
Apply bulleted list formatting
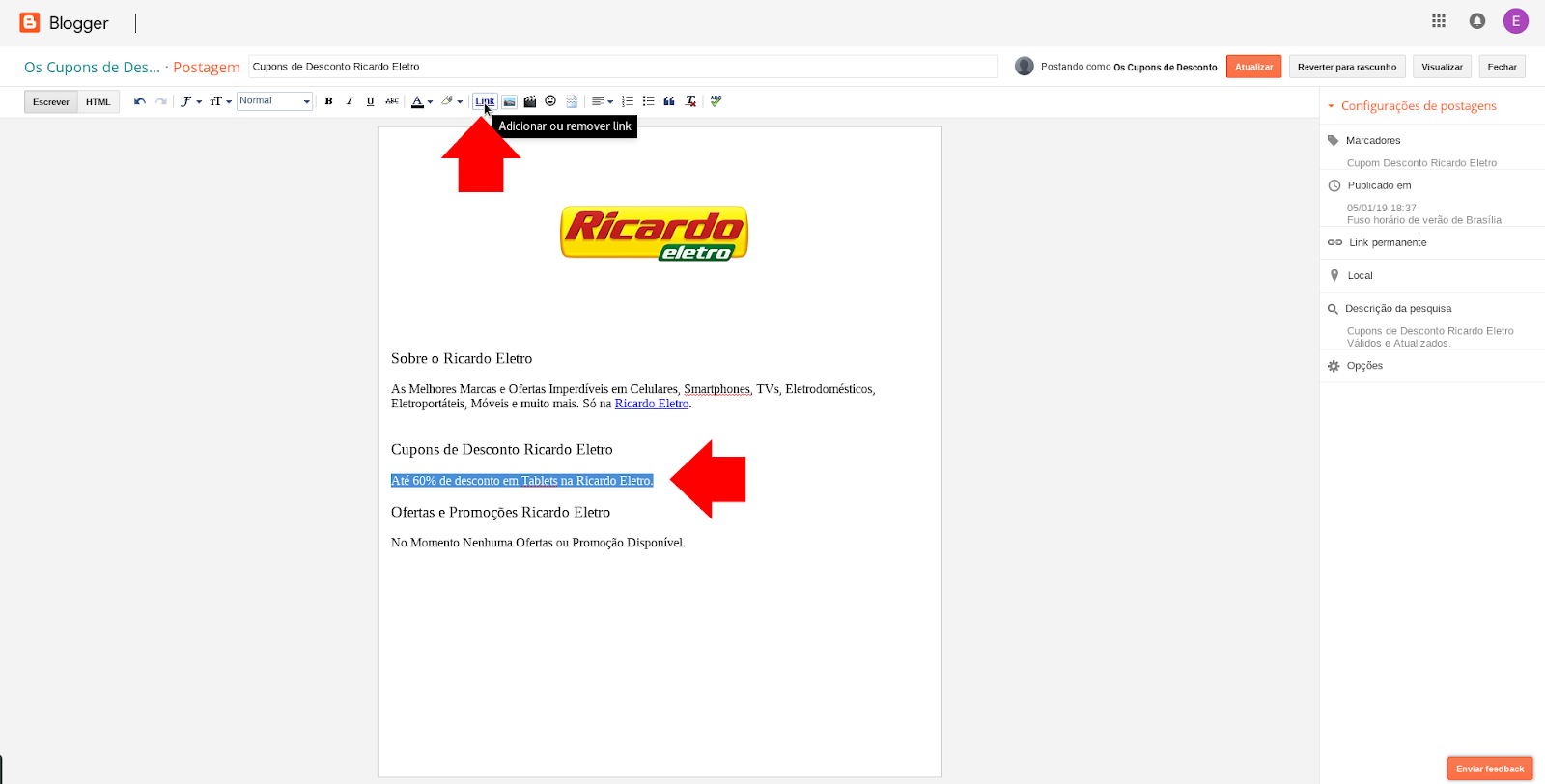[x=649, y=101]
